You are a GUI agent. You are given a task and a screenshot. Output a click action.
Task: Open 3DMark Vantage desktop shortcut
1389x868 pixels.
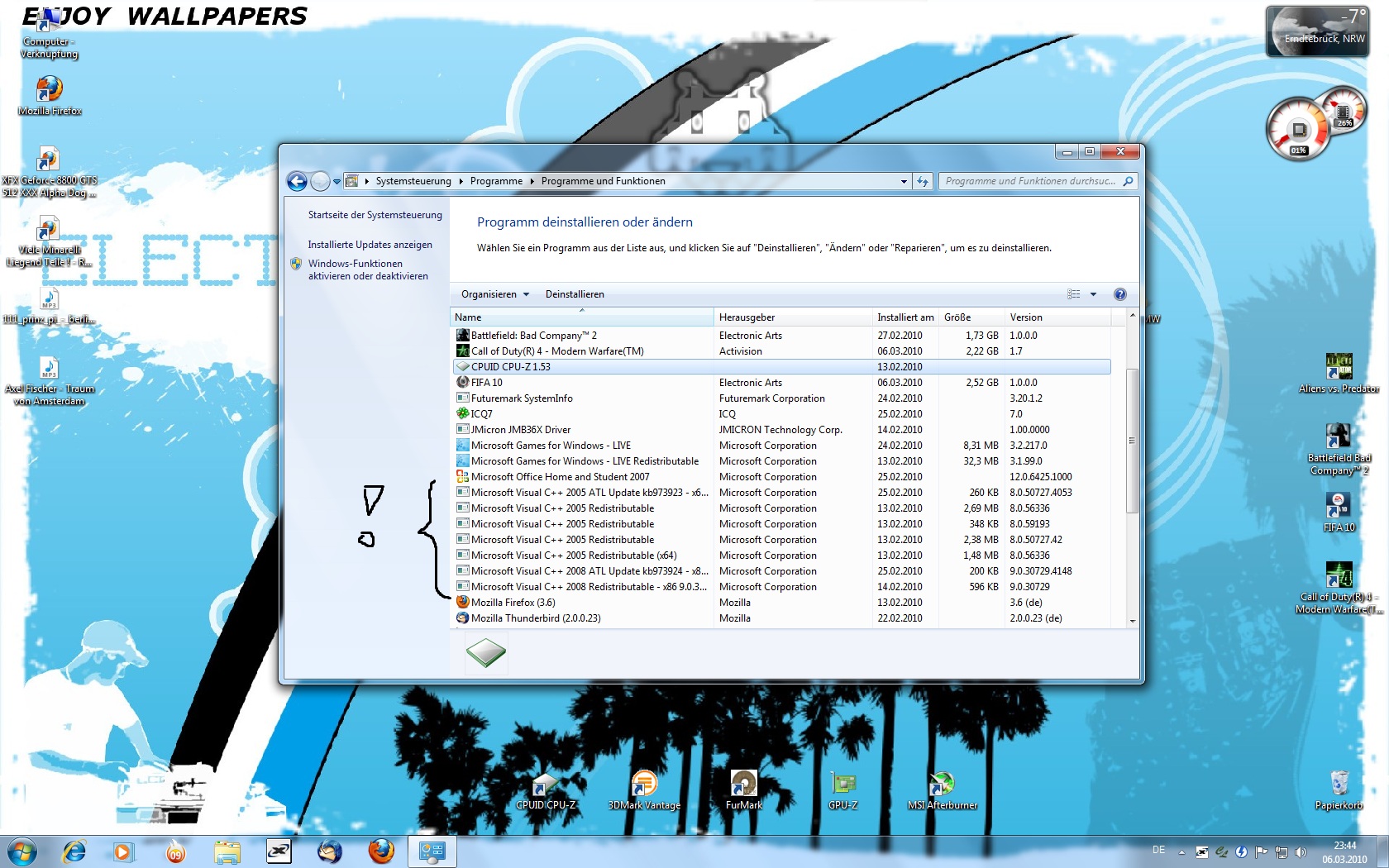click(644, 790)
